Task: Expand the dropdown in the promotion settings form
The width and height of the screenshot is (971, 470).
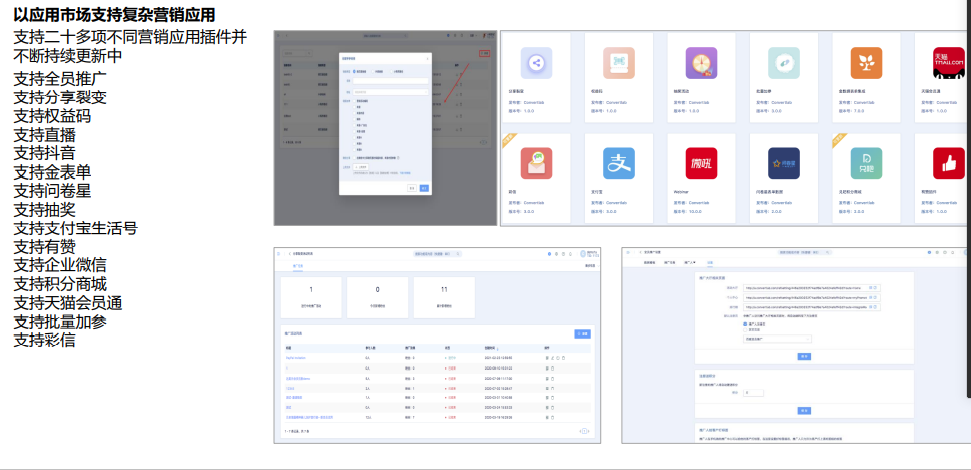Action: [x=777, y=339]
